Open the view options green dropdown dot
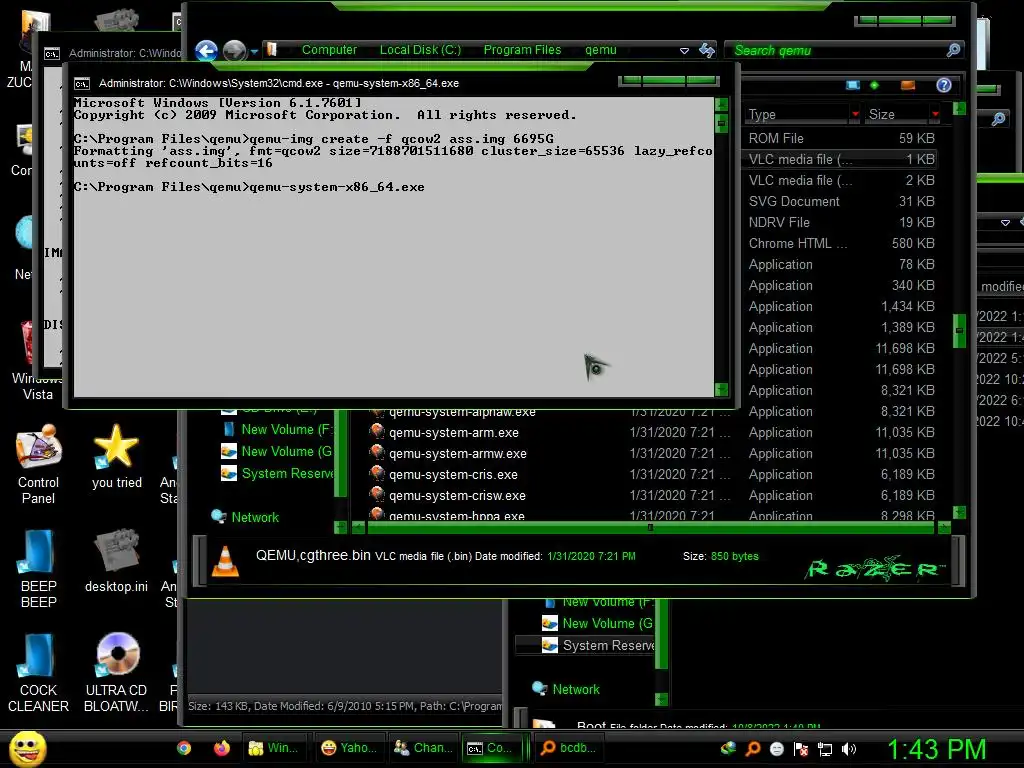1024x768 pixels. [874, 85]
